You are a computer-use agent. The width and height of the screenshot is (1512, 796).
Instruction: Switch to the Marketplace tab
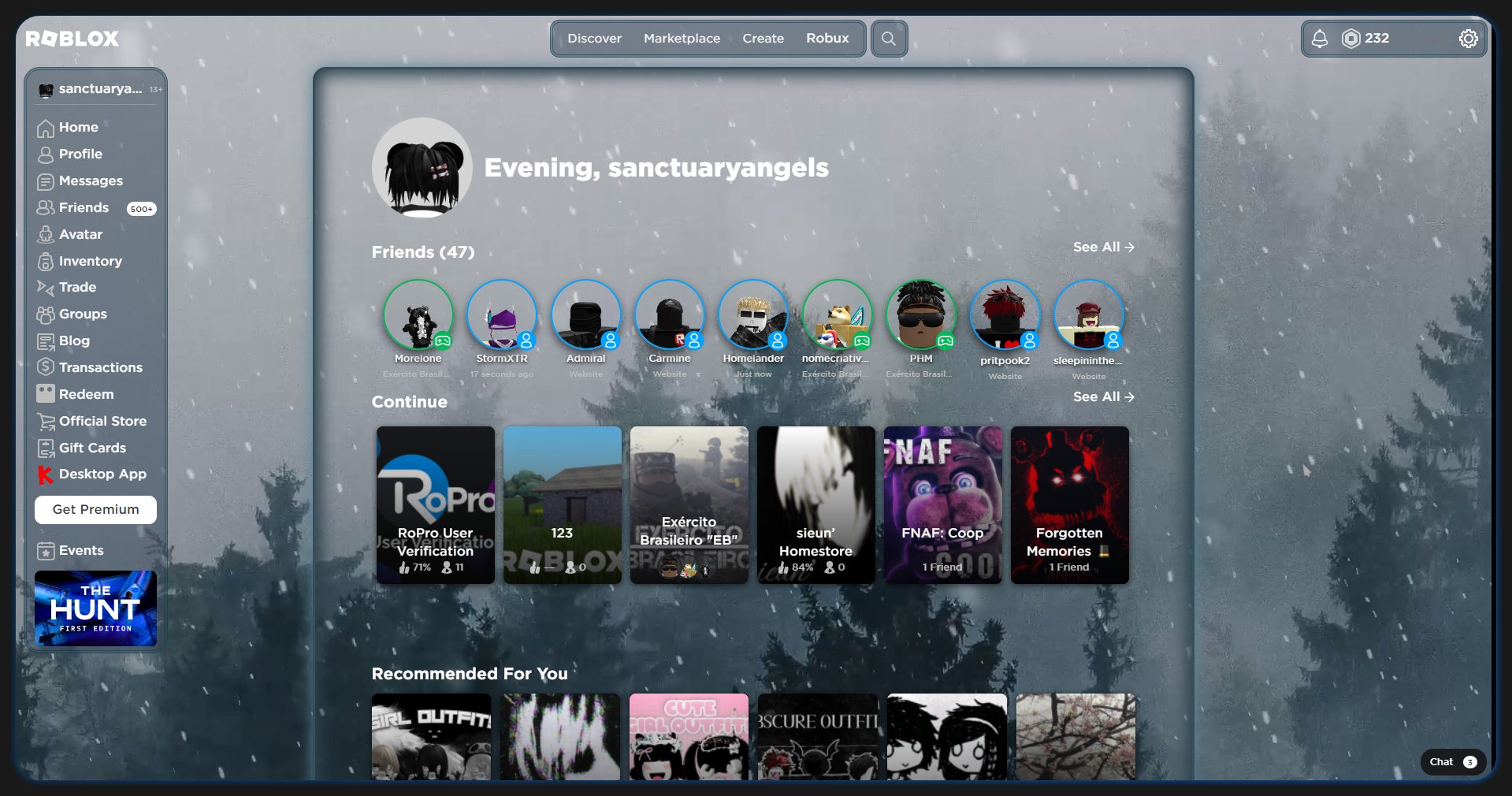(681, 38)
